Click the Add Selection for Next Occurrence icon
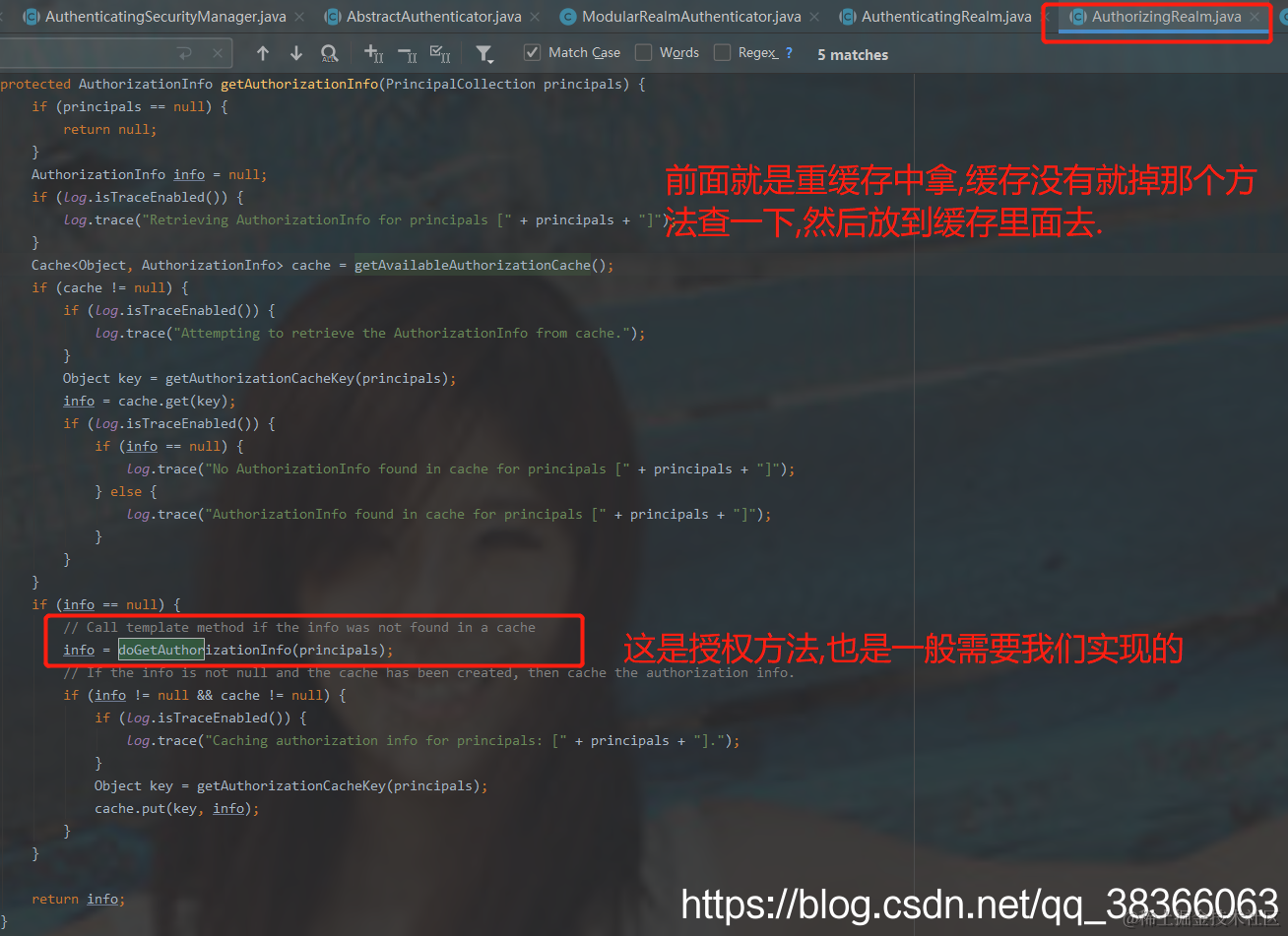This screenshot has height=936, width=1288. point(373,53)
